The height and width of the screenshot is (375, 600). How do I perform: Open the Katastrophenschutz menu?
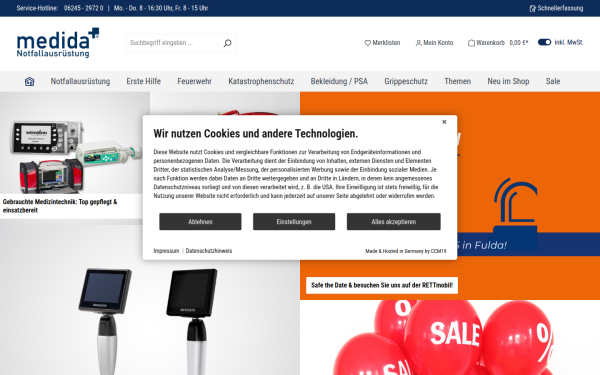(x=261, y=81)
